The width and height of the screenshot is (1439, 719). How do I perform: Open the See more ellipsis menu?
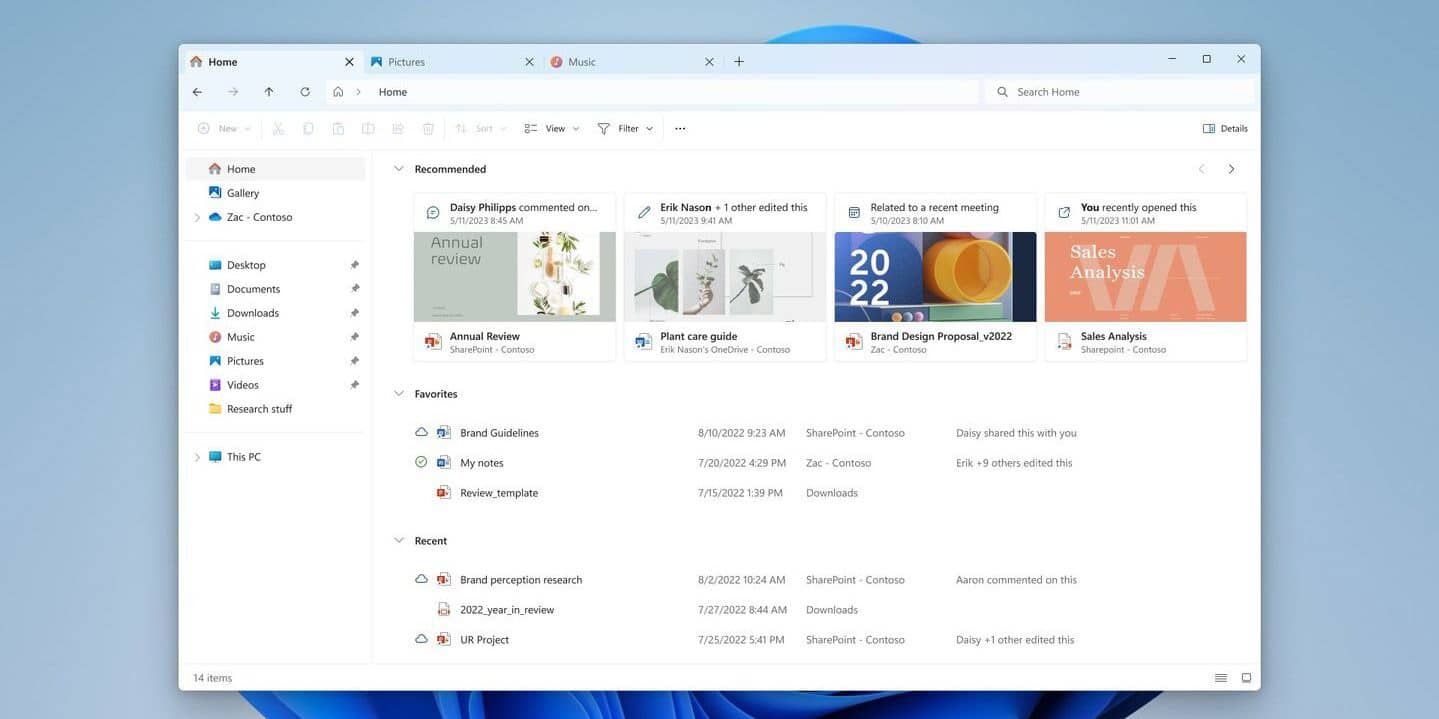pyautogui.click(x=680, y=129)
